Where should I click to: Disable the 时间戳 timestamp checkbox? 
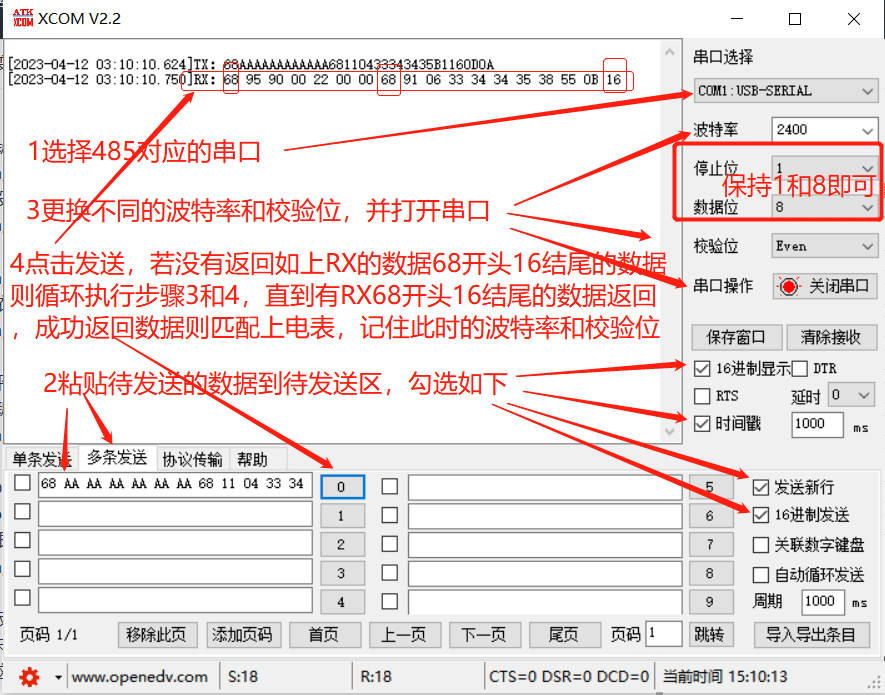pos(701,423)
